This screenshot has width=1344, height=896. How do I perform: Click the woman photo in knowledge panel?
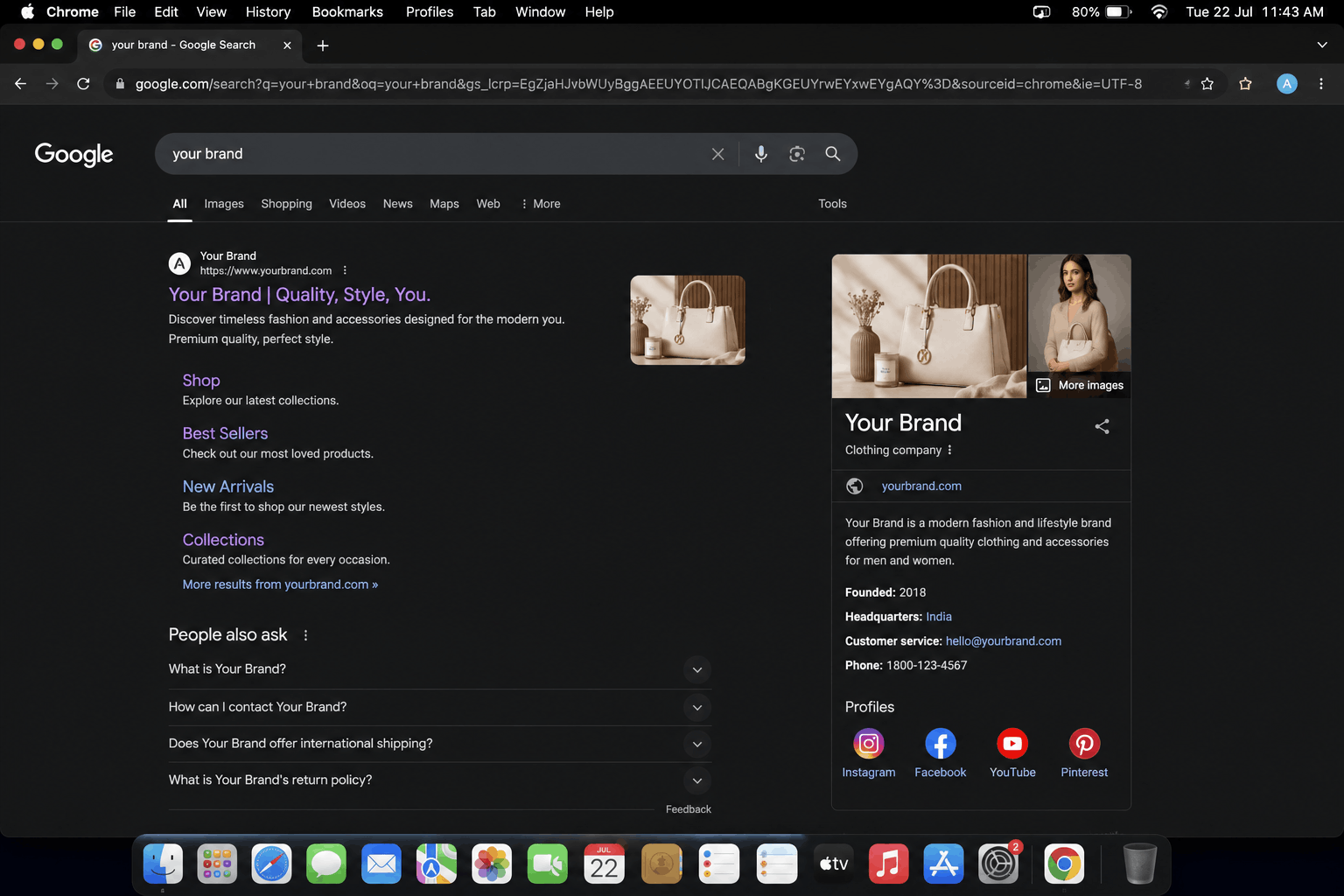tap(1080, 315)
